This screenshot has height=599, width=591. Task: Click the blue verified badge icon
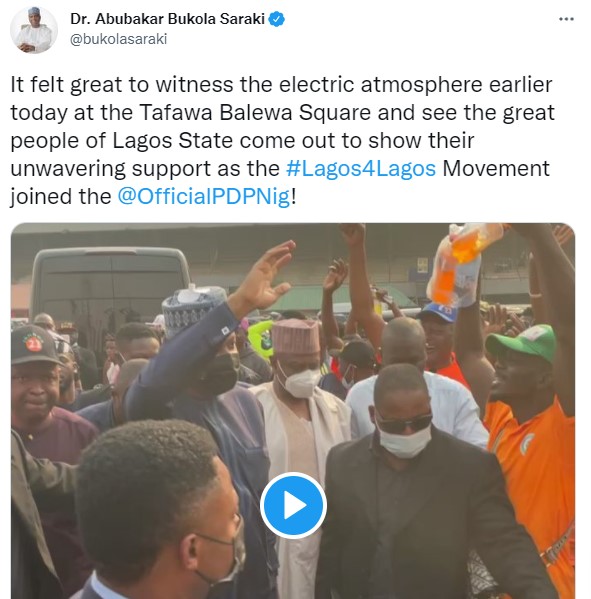point(277,19)
